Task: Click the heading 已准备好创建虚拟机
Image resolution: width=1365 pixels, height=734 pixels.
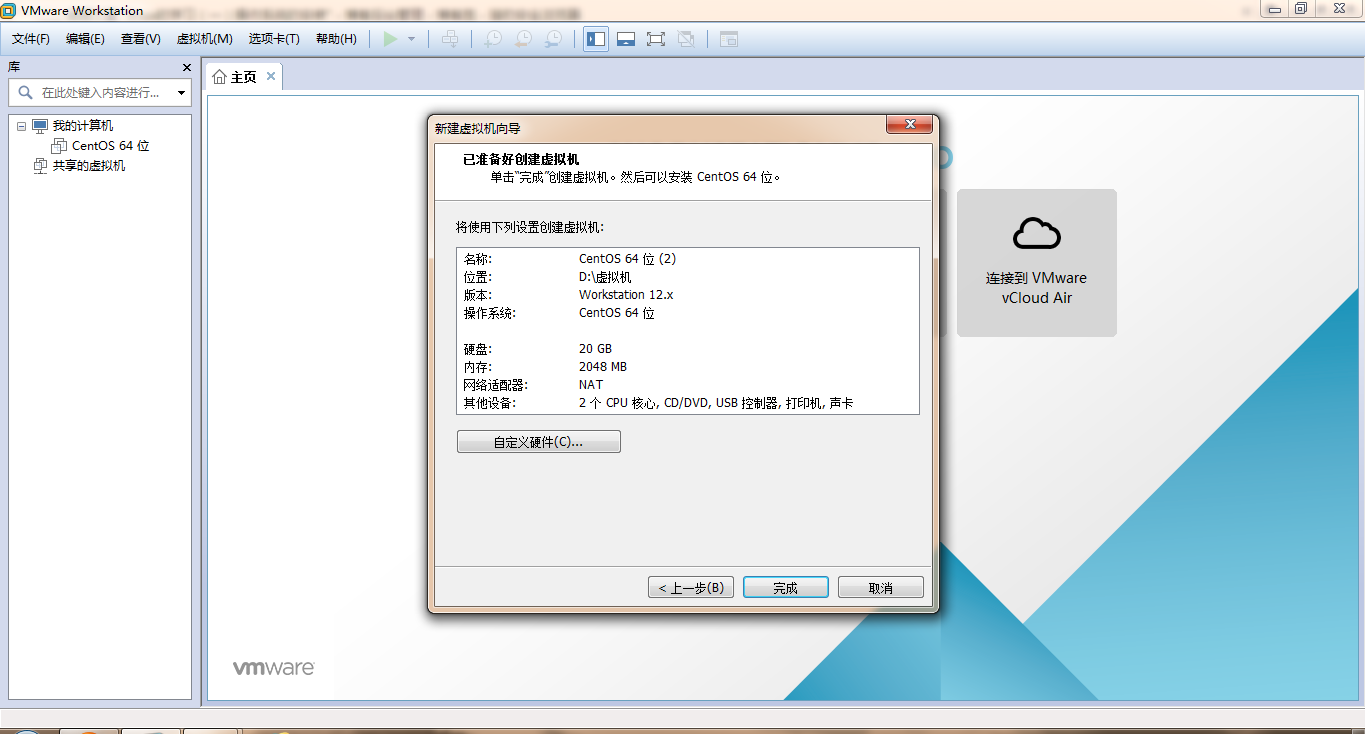Action: (521, 159)
